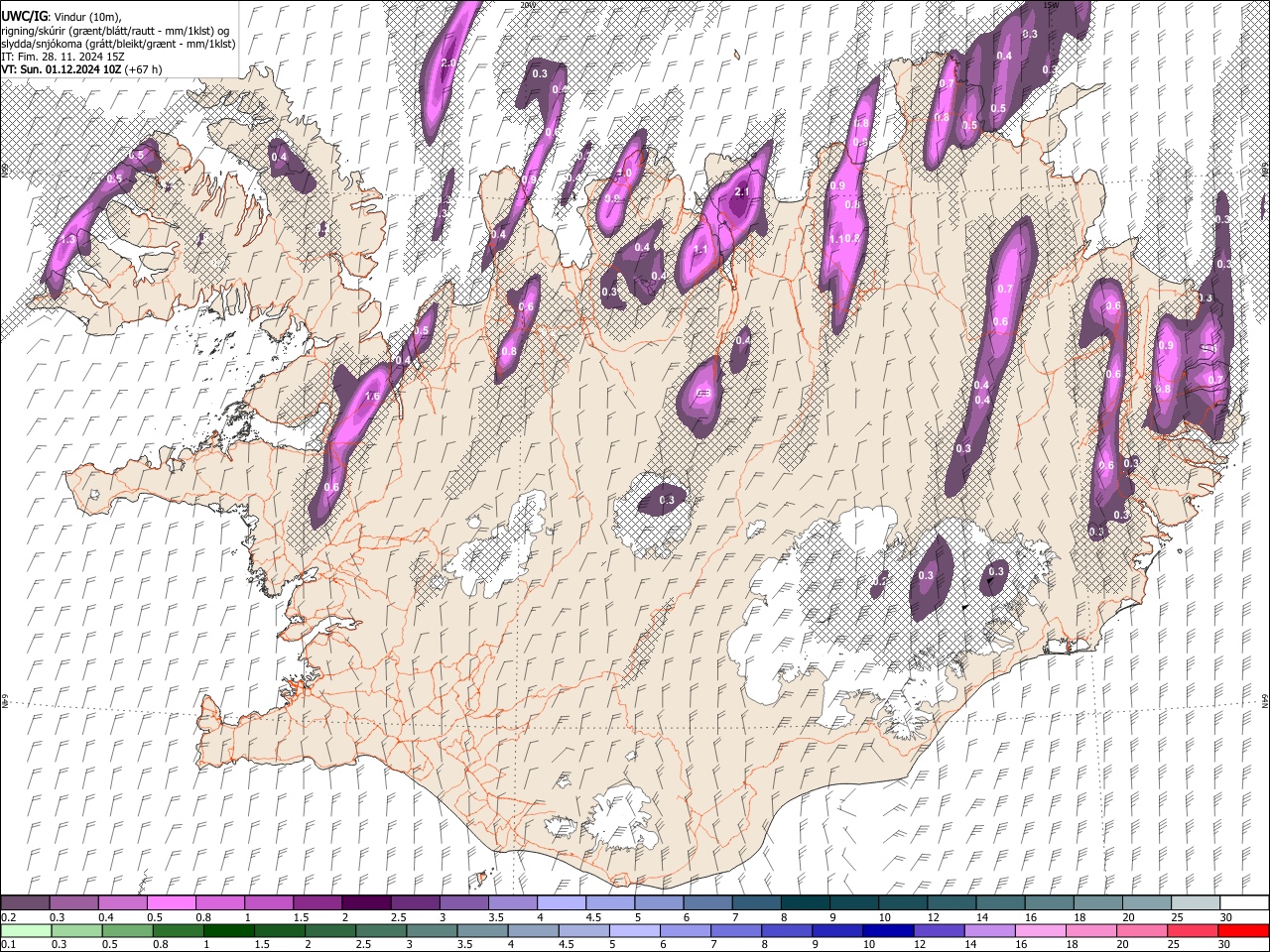
Task: Click the '2.0' precipitation value on the map
Action: pos(448,63)
